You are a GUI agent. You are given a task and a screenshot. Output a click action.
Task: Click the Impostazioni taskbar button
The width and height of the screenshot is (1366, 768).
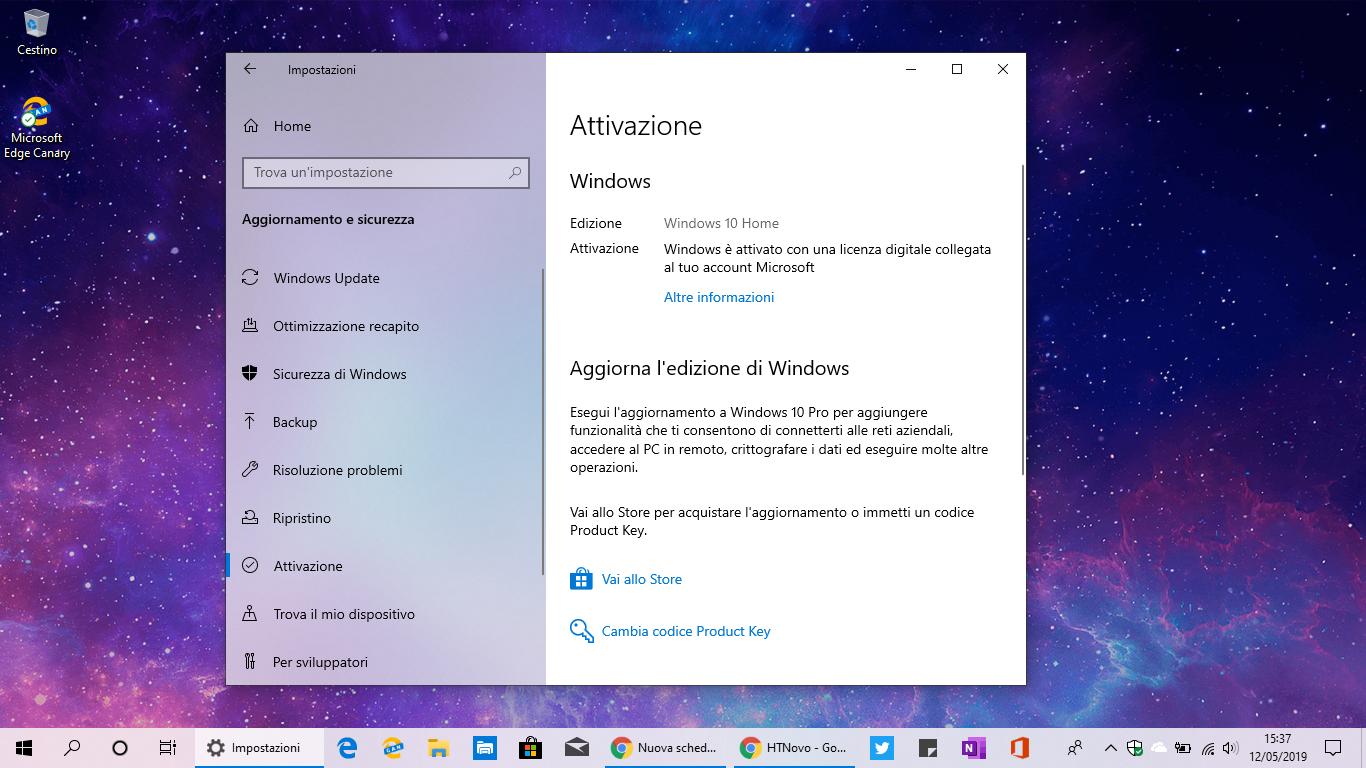tap(259, 747)
